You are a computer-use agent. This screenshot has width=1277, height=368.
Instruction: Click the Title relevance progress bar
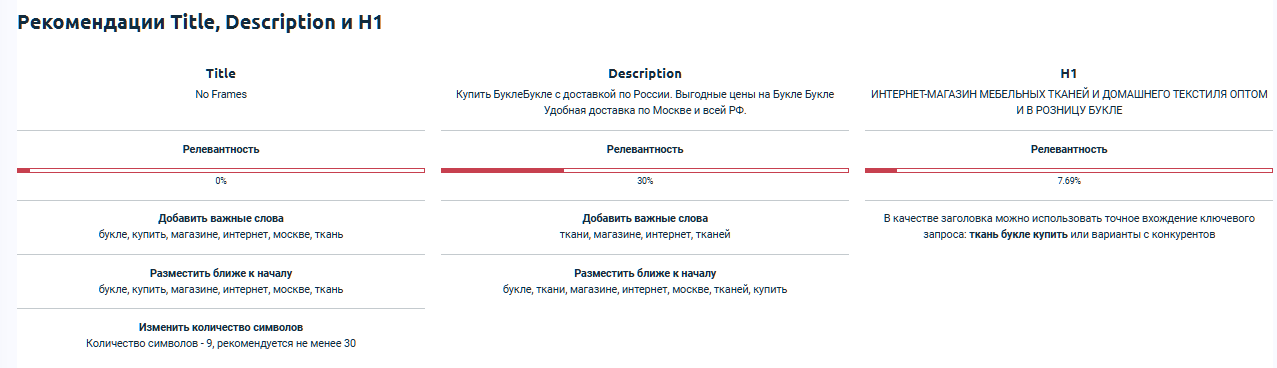pyautogui.click(x=221, y=170)
